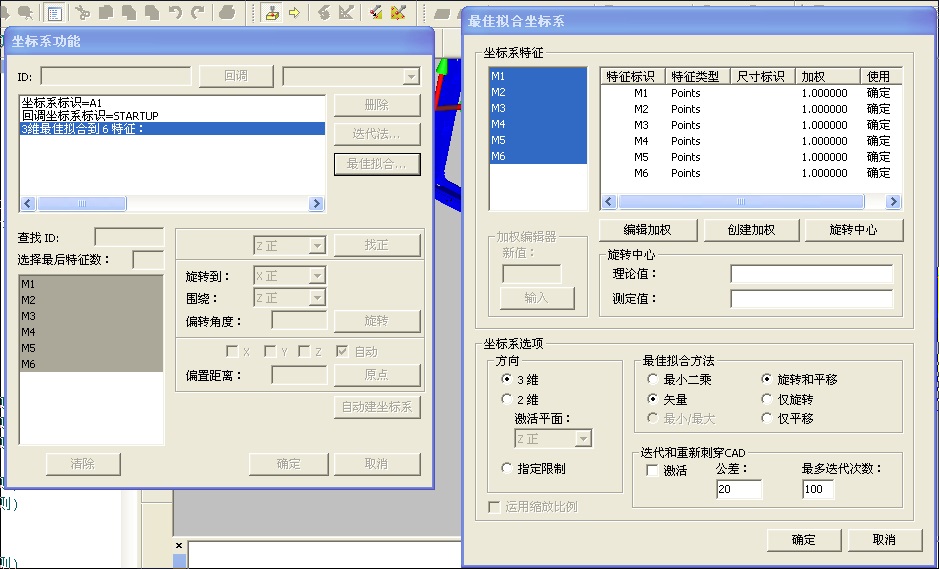Viewport: 939px width, 569px height.
Task: Click the red probe icon left of triangle icon
Action: (375, 13)
